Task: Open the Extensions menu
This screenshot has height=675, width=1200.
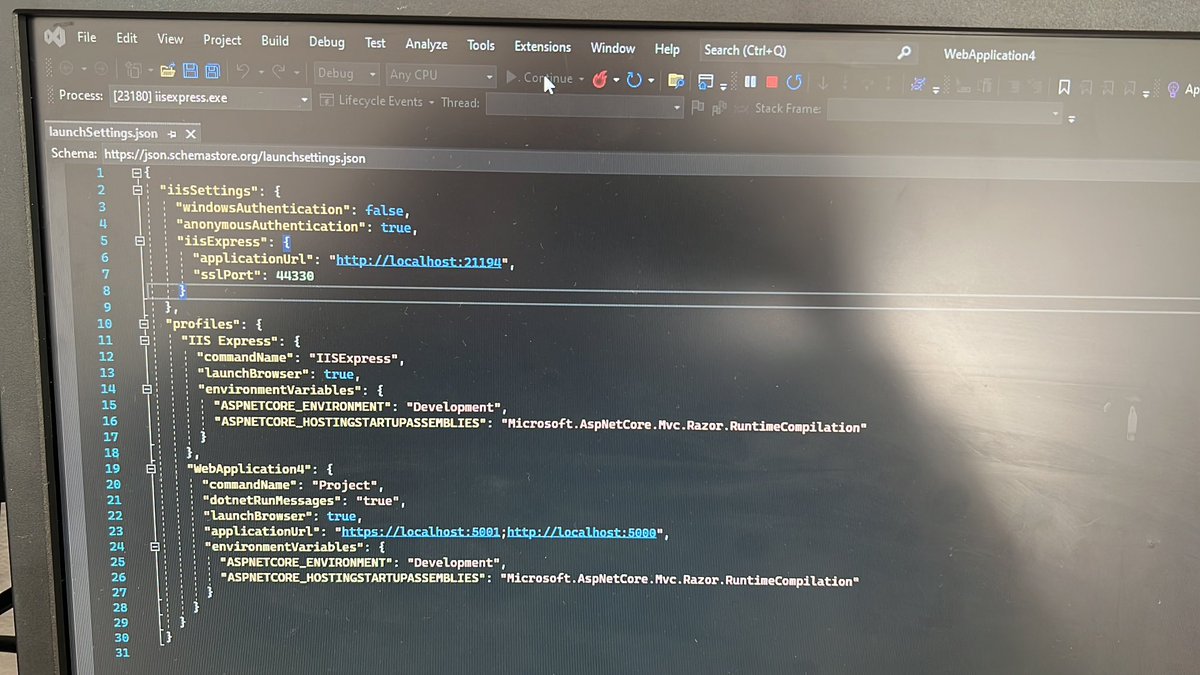Action: click(x=543, y=46)
